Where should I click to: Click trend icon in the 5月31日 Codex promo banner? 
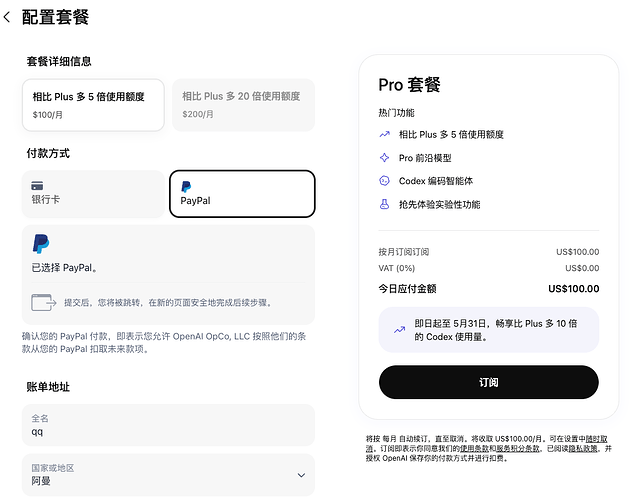(x=399, y=330)
